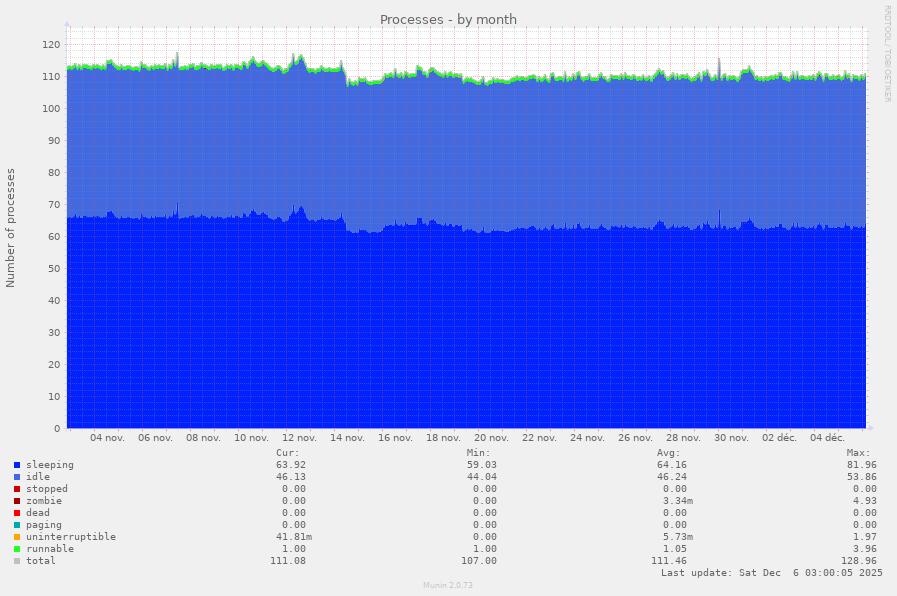This screenshot has width=897, height=596.
Task: Click the "Cur:" column header
Action: point(287,453)
